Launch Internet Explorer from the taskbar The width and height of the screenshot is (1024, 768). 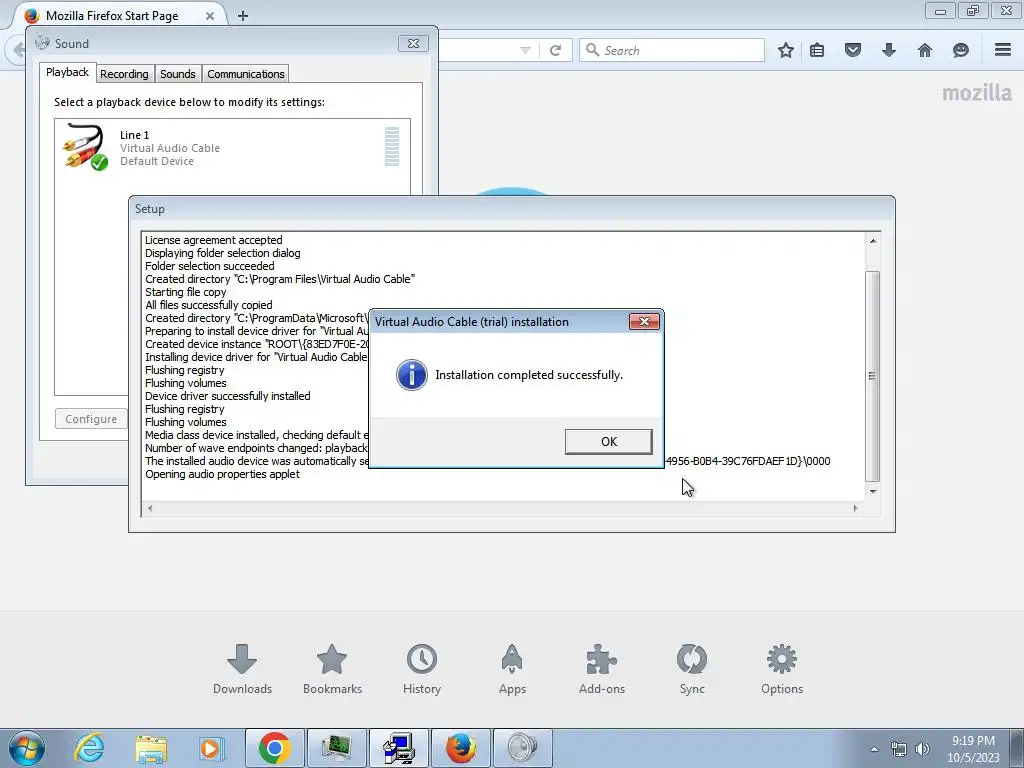pyautogui.click(x=89, y=748)
